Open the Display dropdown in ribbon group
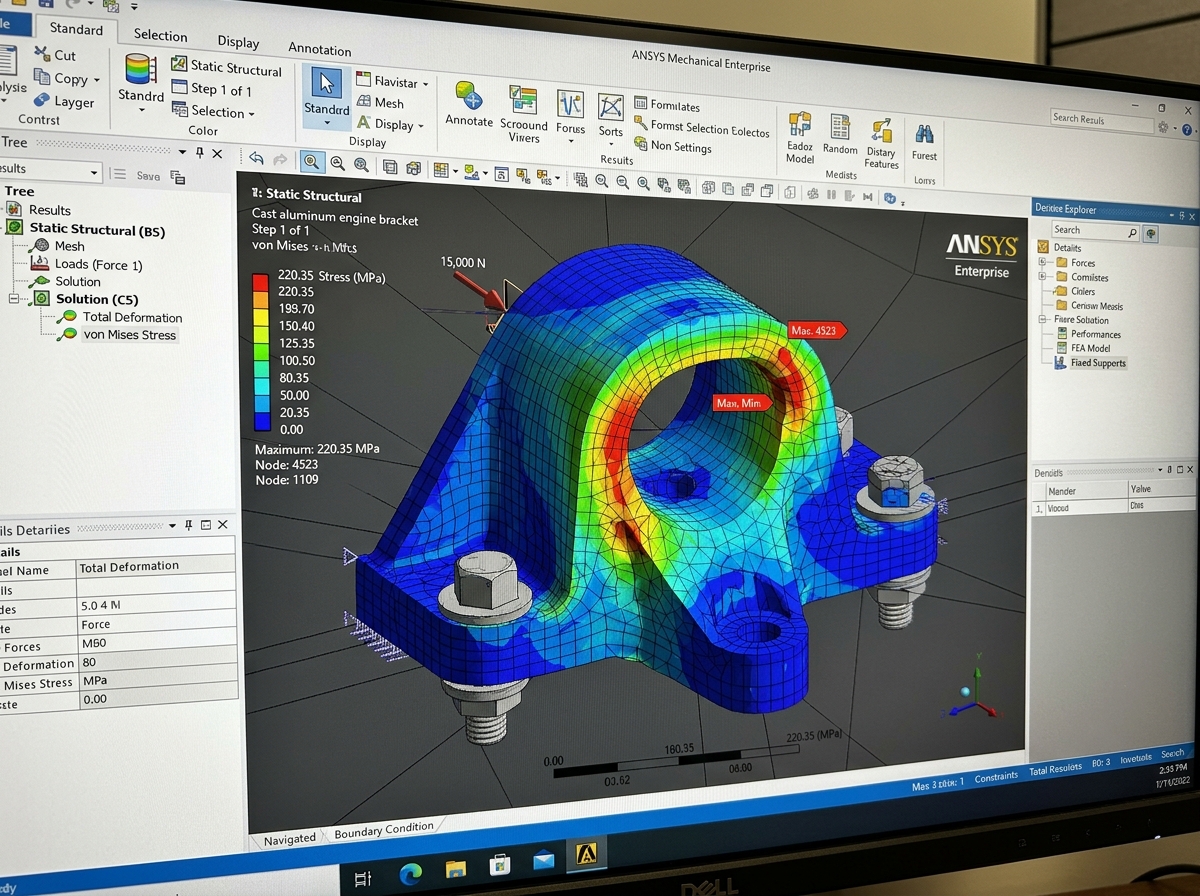Image resolution: width=1200 pixels, height=896 pixels. coord(421,126)
